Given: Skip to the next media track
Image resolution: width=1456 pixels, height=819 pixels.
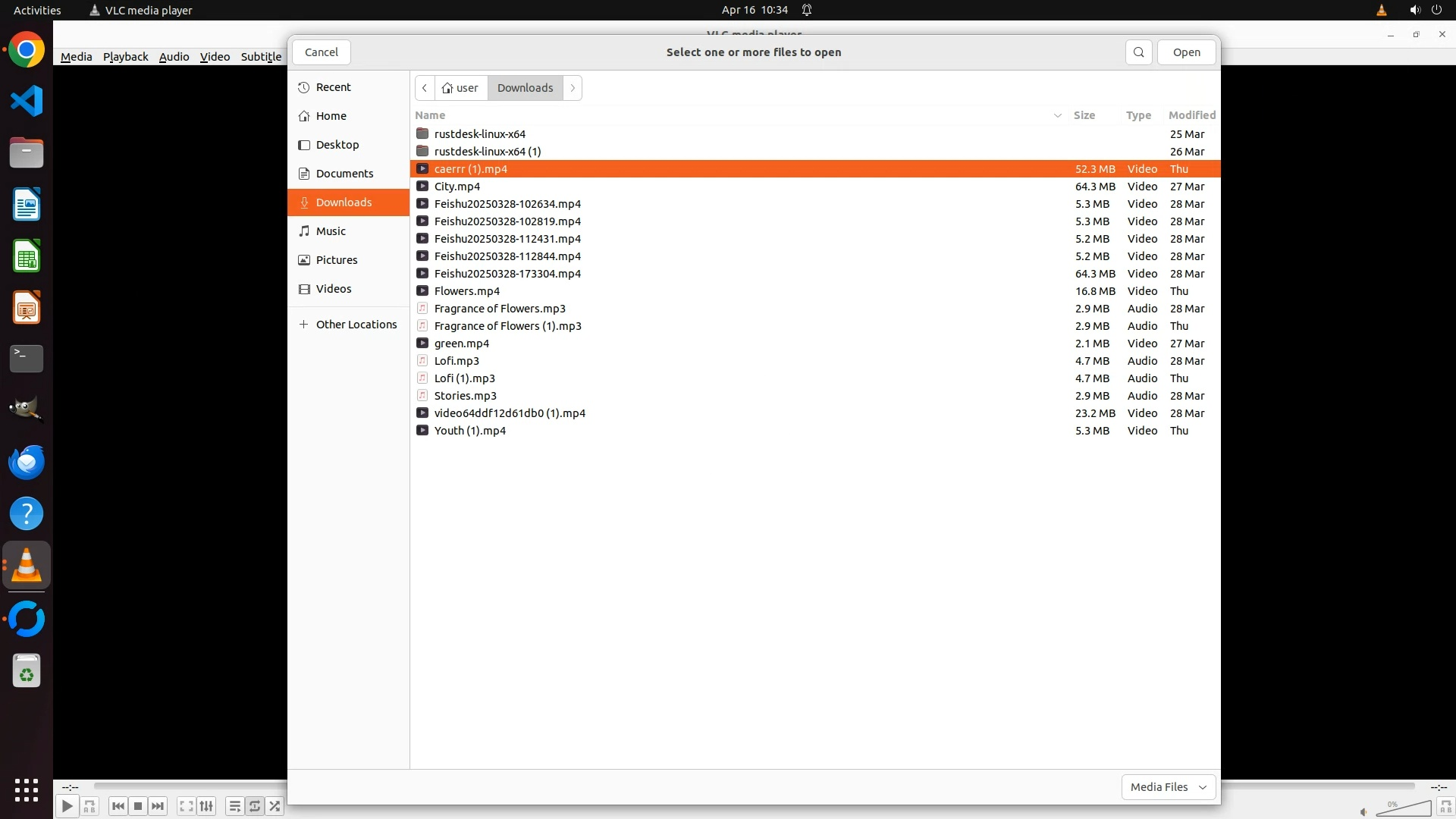Looking at the screenshot, I should 158,806.
